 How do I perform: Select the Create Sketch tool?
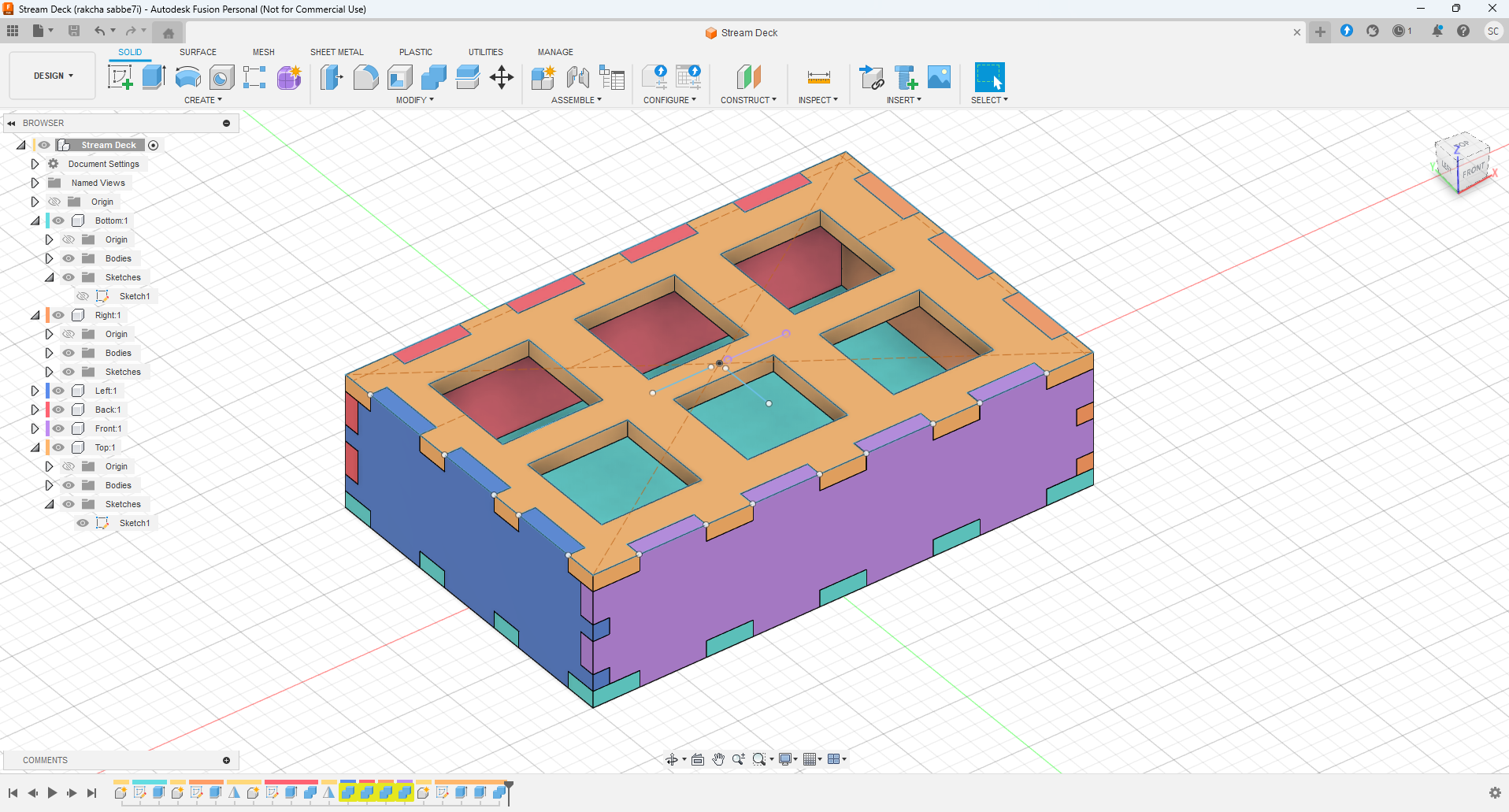pos(120,77)
